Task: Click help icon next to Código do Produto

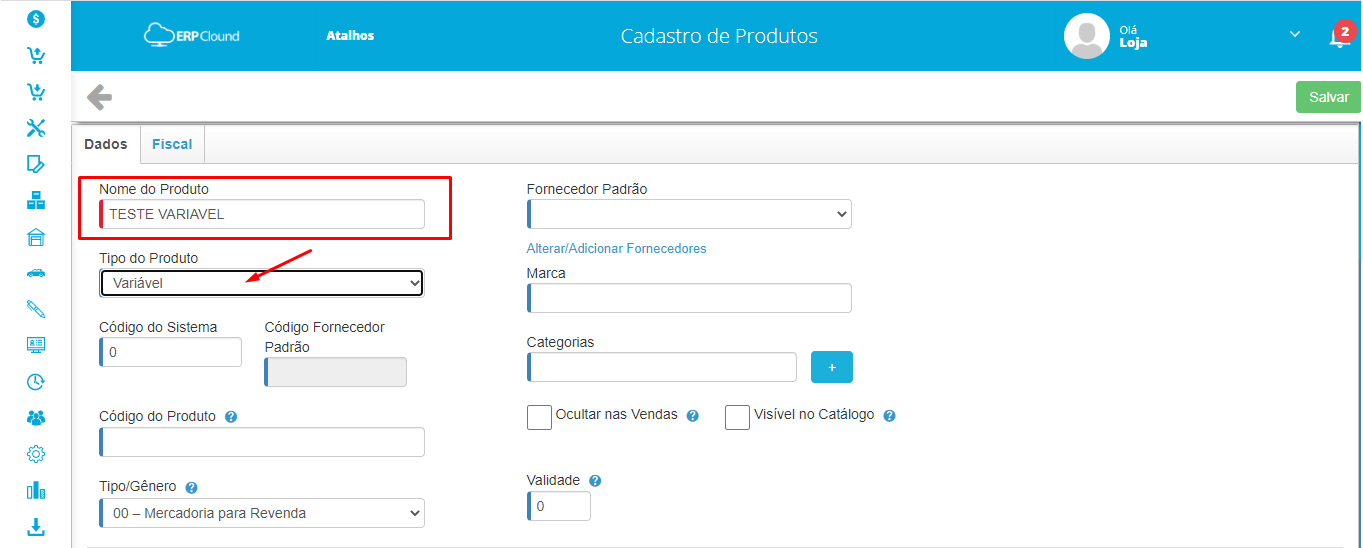Action: pos(231,417)
